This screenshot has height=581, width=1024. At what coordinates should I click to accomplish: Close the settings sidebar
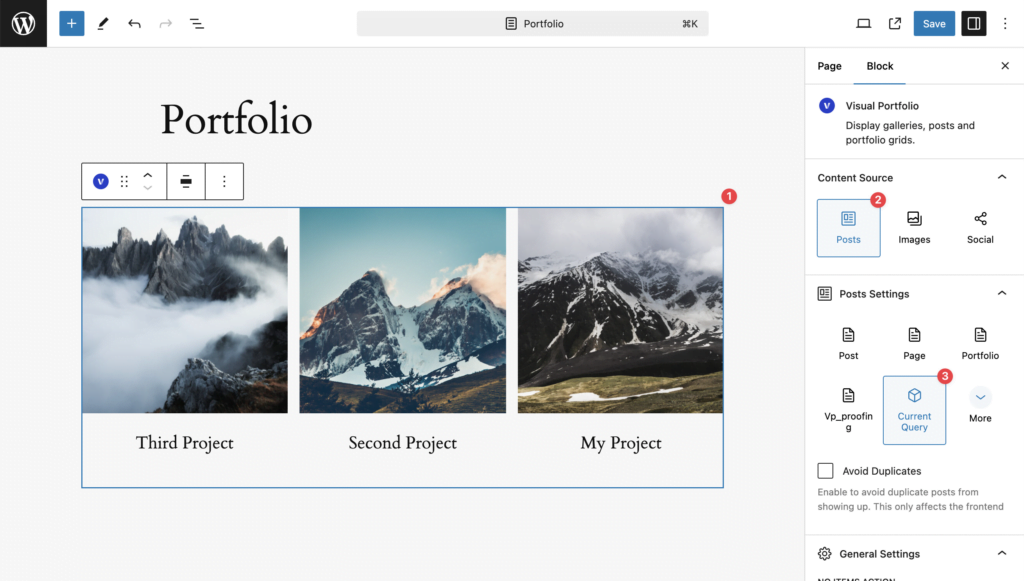(x=1005, y=66)
